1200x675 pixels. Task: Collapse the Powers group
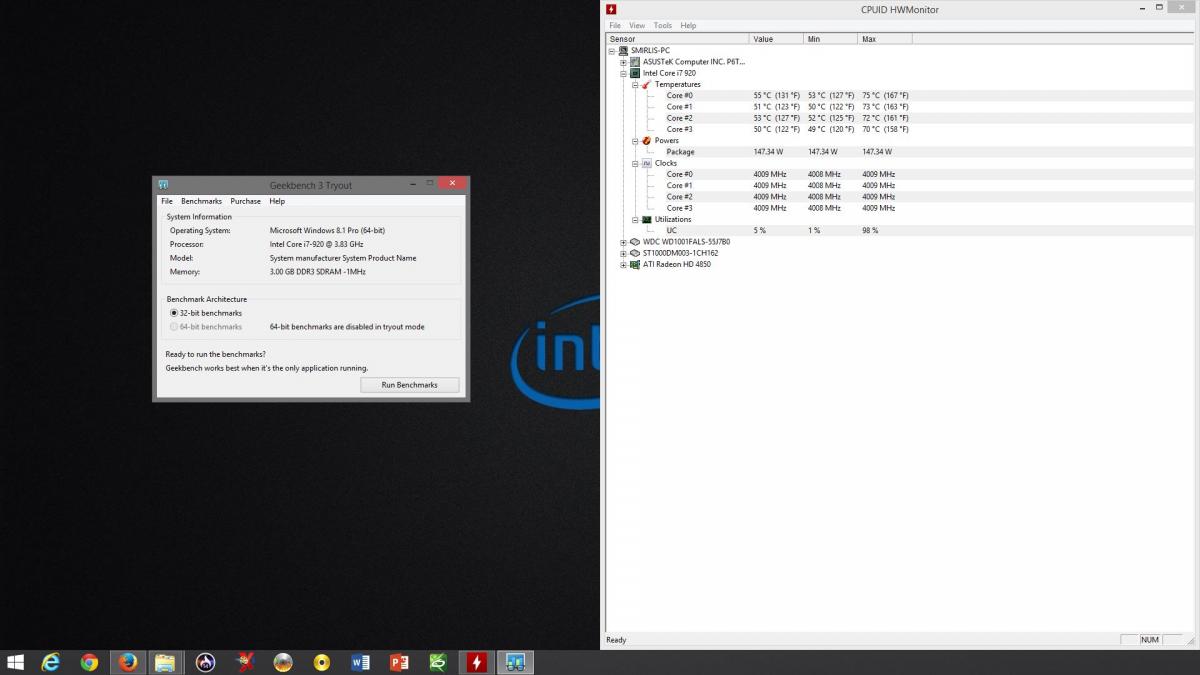click(x=634, y=140)
